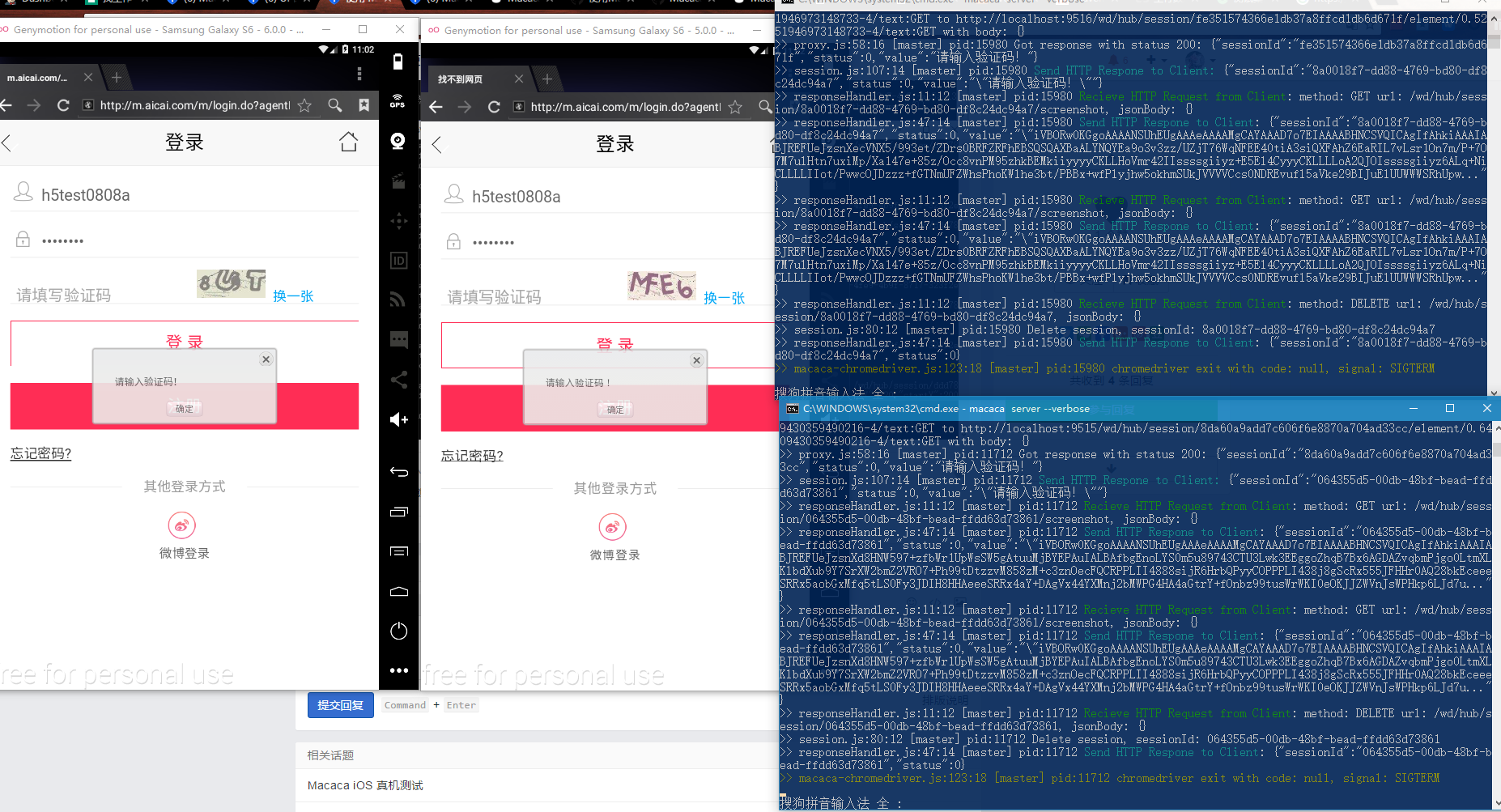1501x812 pixels.
Task: Click the volume up speaker icon in sidebar
Action: click(398, 419)
